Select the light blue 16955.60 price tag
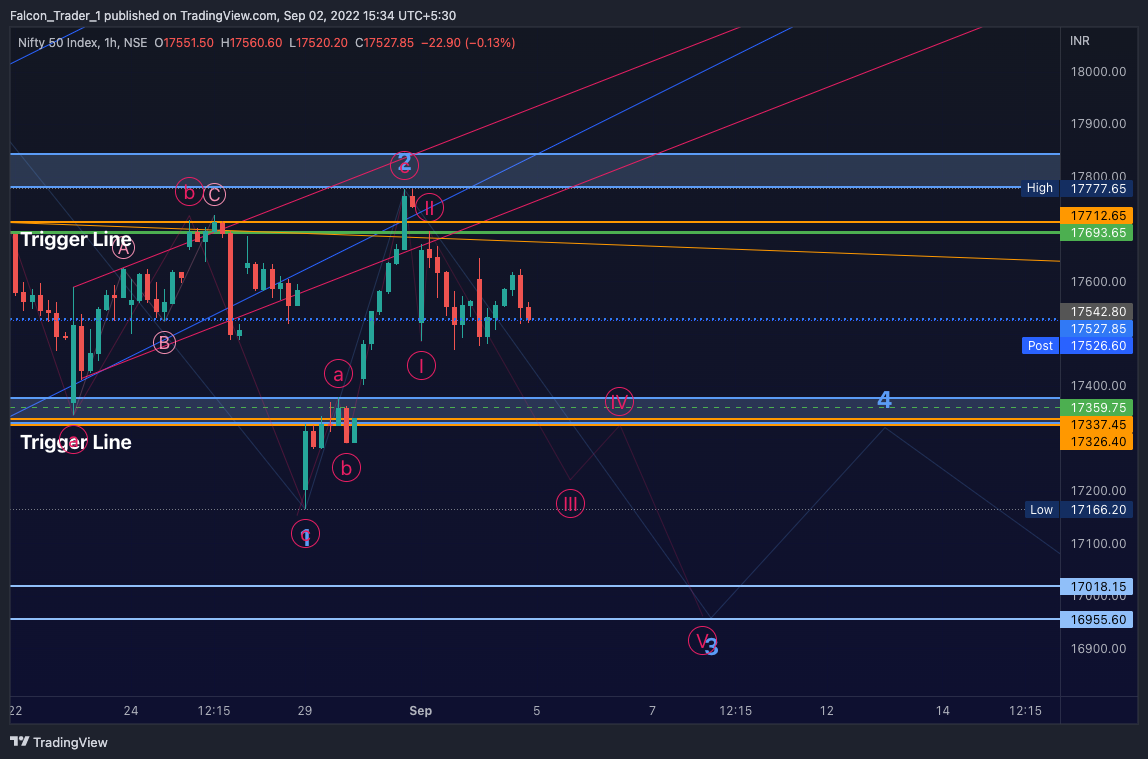Screen dimensions: 1148x759 (1096, 619)
